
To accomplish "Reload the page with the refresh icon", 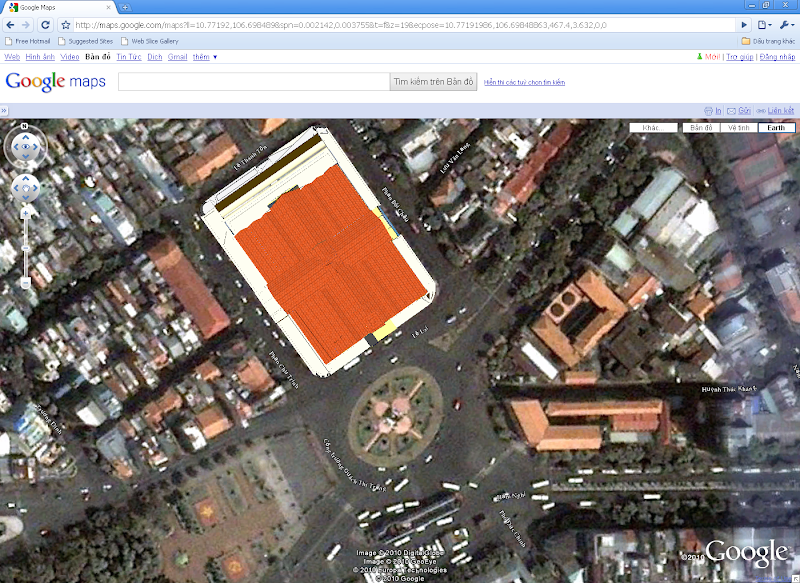I will click(x=45, y=24).
